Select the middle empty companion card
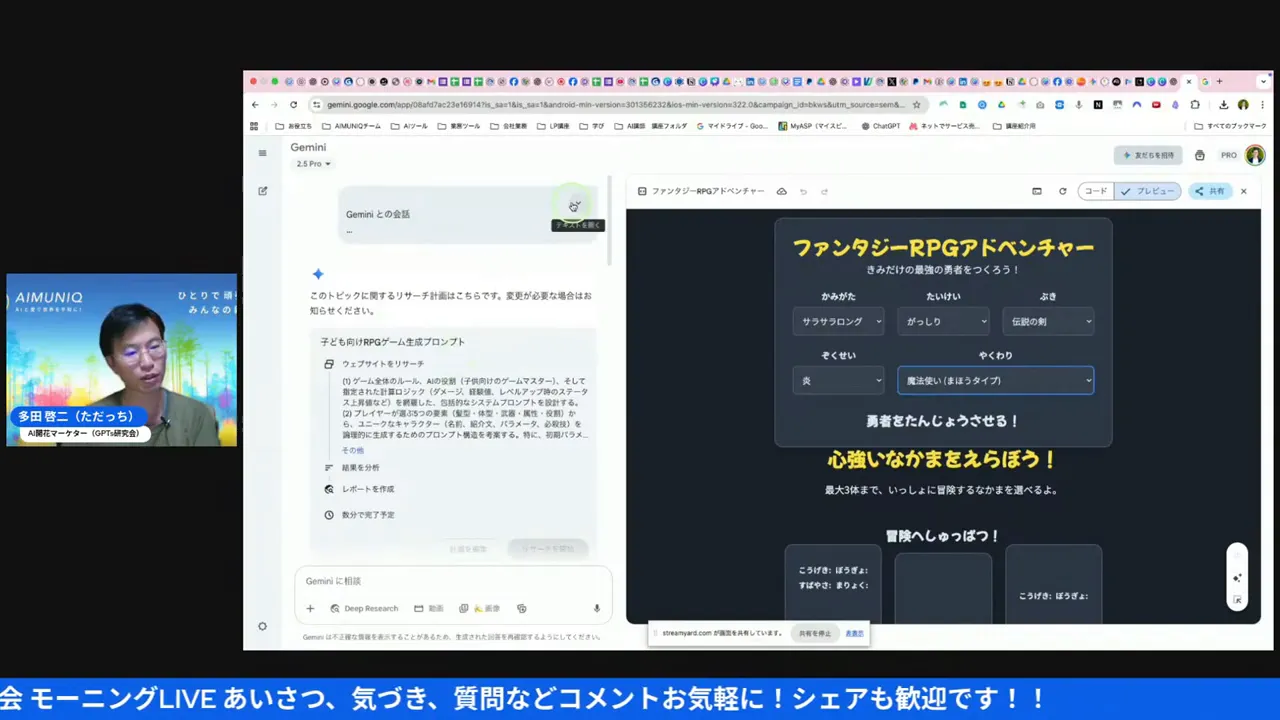The height and width of the screenshot is (720, 1280). pos(943,588)
